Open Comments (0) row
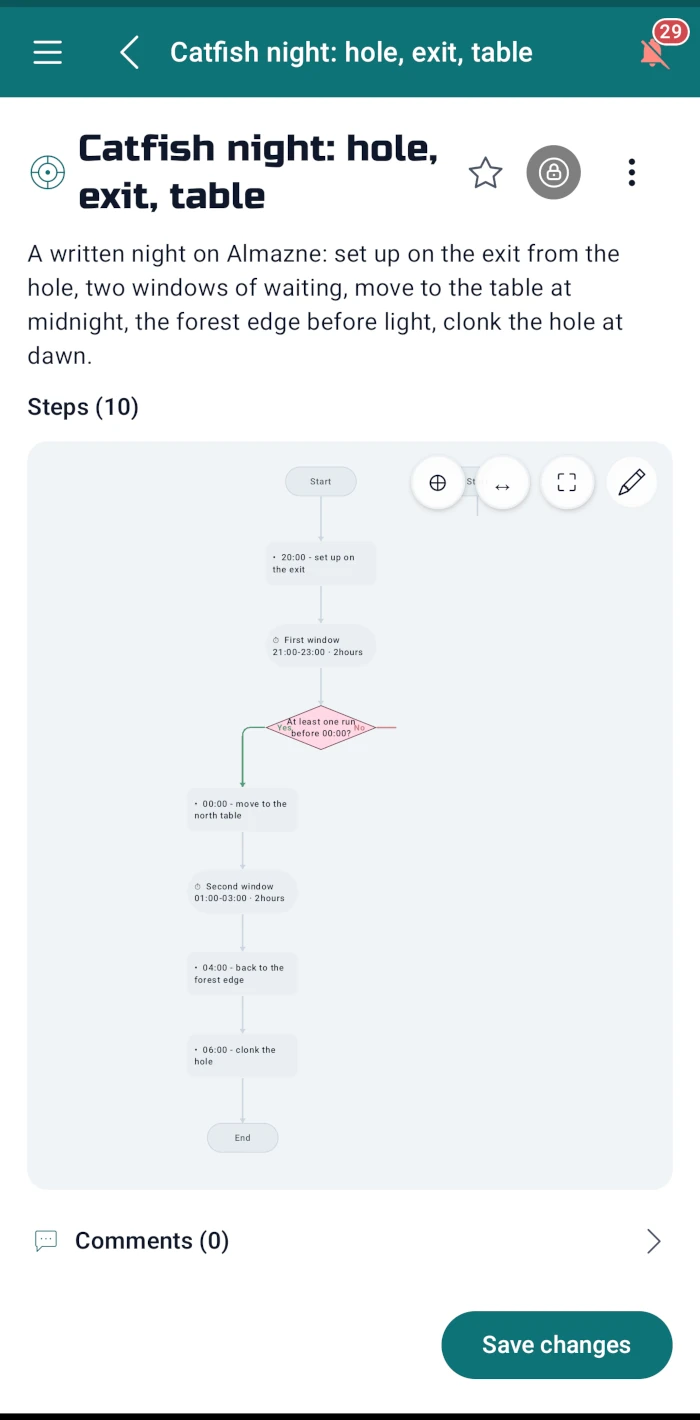Viewport: 700px width, 1420px height. pyautogui.click(x=350, y=1241)
